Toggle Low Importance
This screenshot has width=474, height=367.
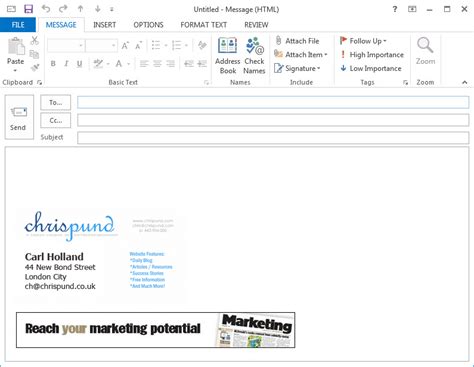371,68
